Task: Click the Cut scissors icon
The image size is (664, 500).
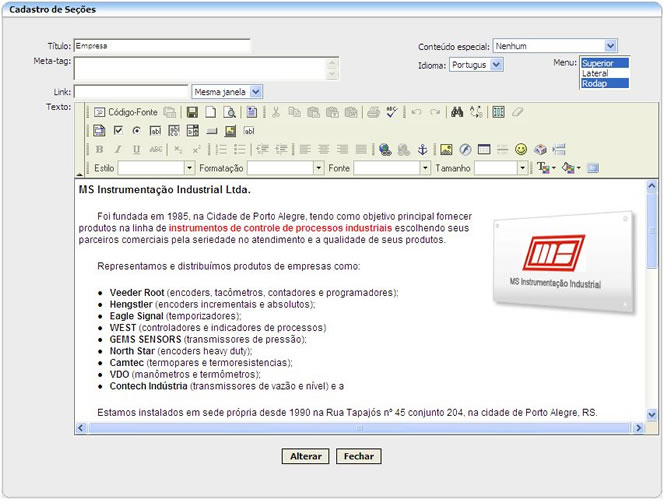Action: click(276, 112)
